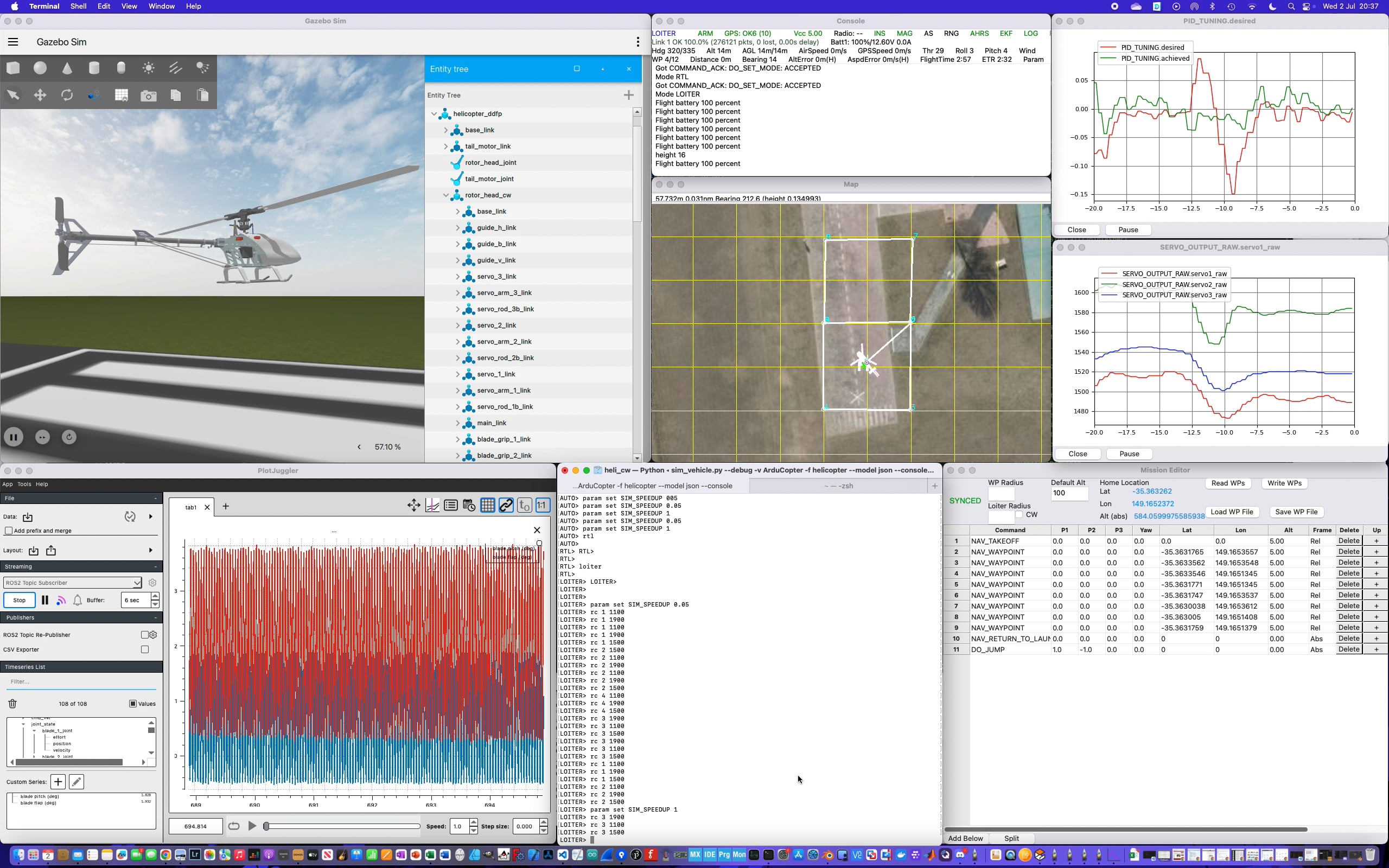The image size is (1389, 868).
Task: Collapse blade_1_joint in timeseries tree
Action: click(34, 731)
